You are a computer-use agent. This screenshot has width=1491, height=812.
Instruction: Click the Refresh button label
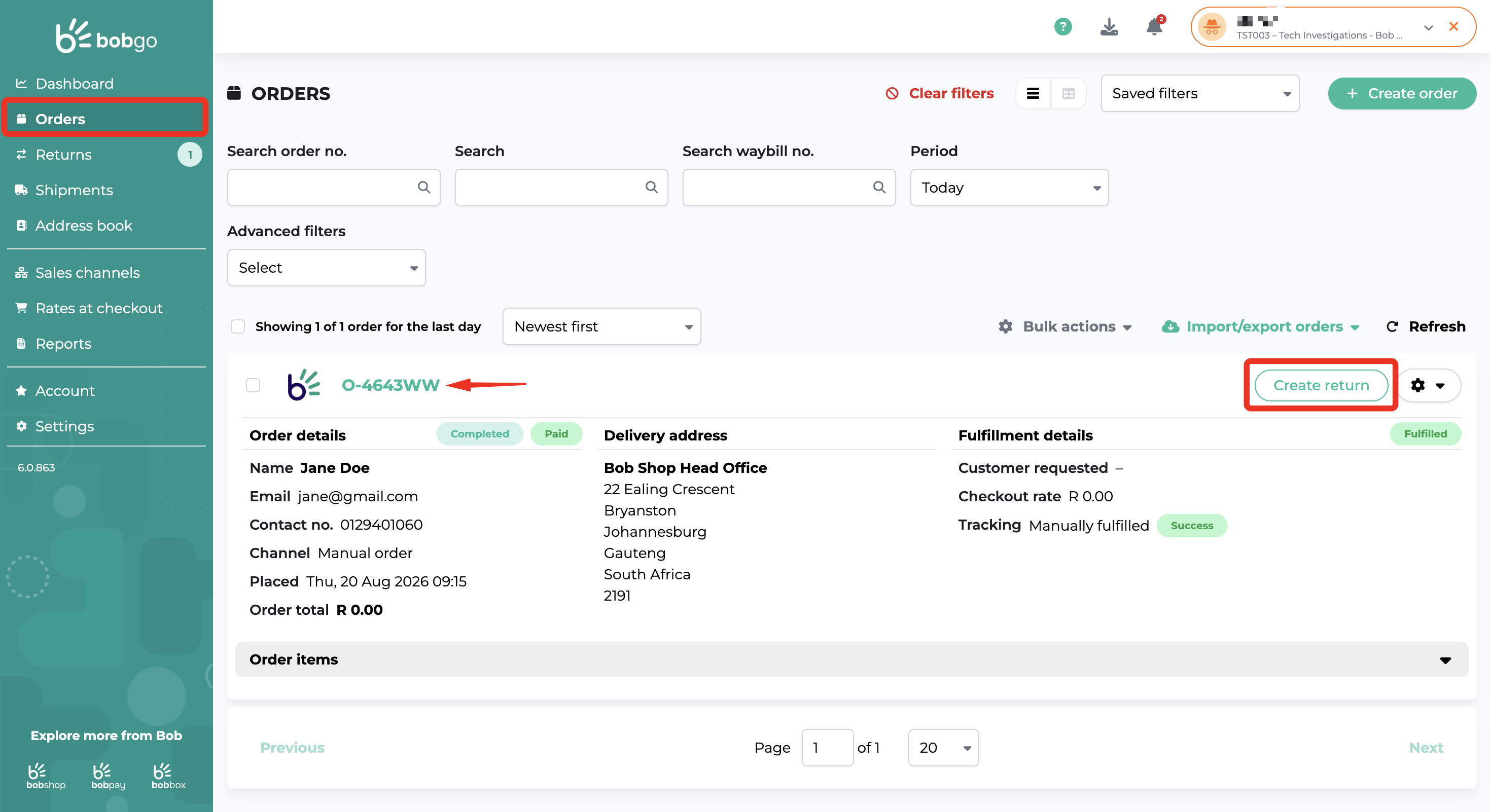click(x=1437, y=327)
